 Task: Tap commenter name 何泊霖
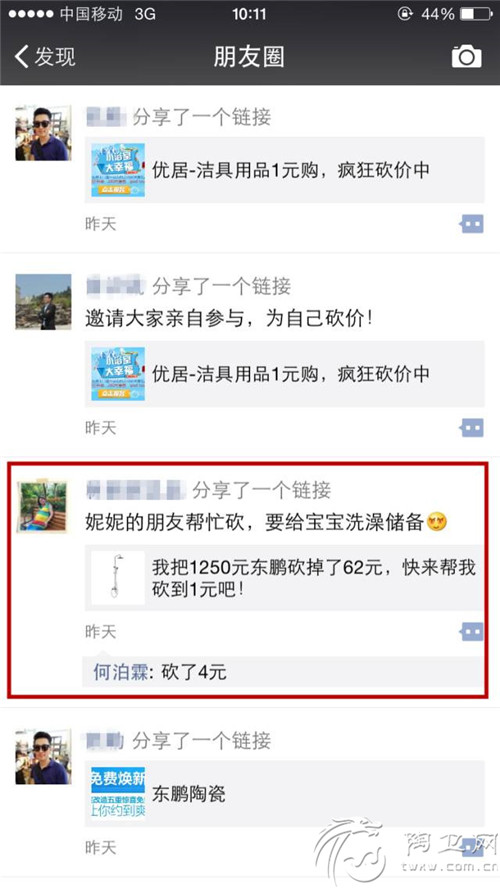[x=121, y=672]
